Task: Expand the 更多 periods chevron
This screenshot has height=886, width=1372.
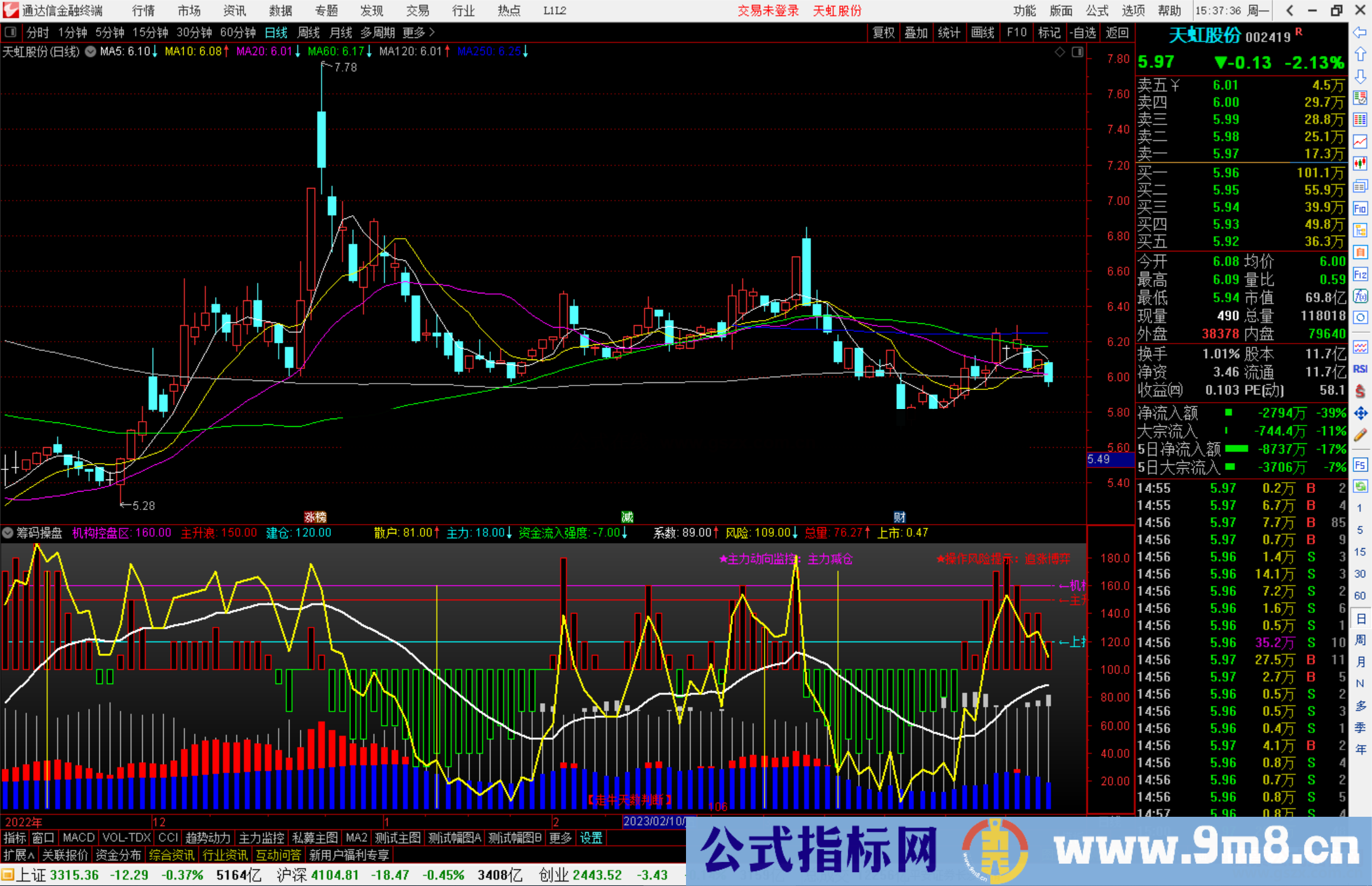Action: coord(432,32)
